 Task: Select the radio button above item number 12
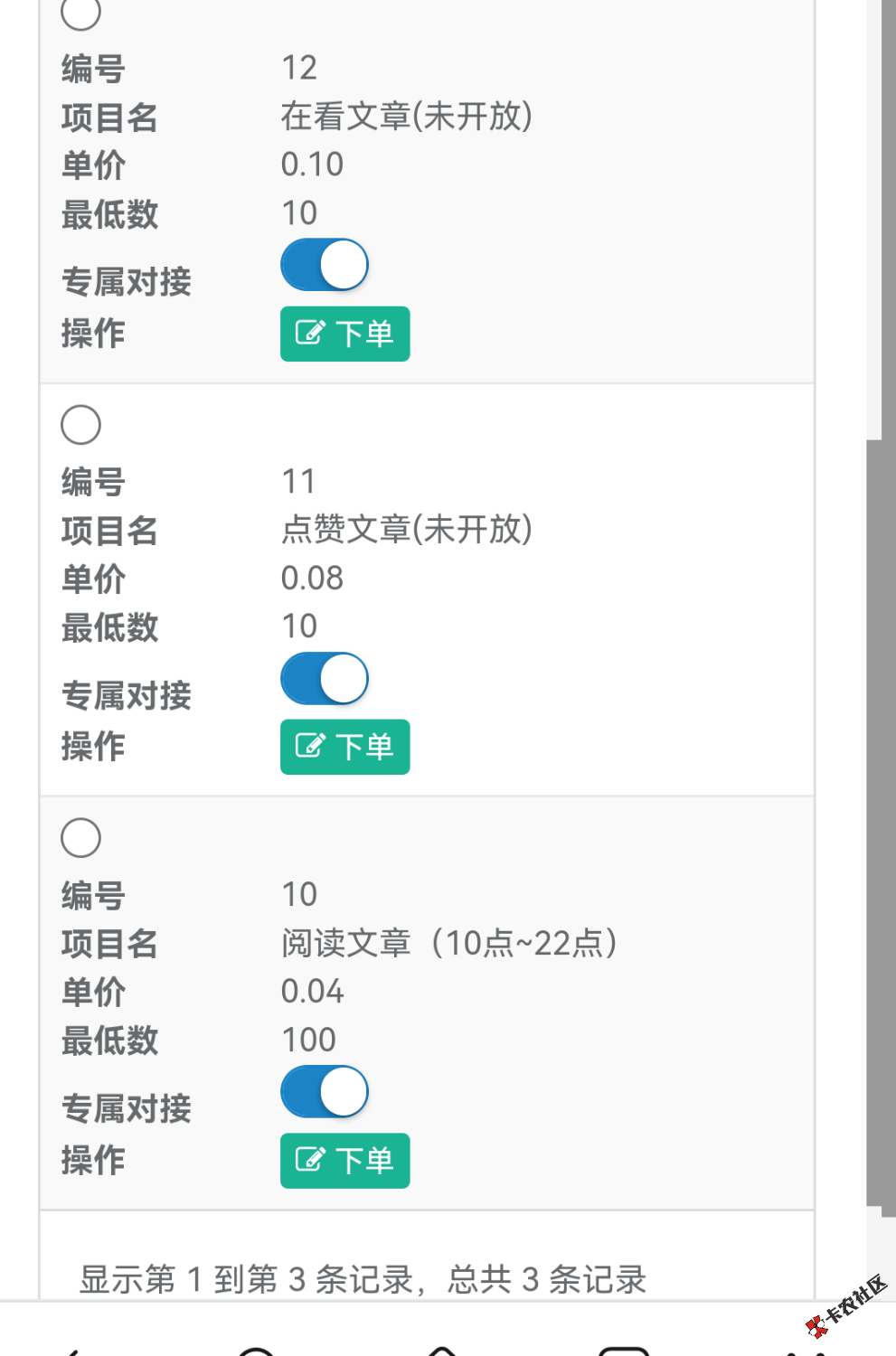click(x=80, y=13)
